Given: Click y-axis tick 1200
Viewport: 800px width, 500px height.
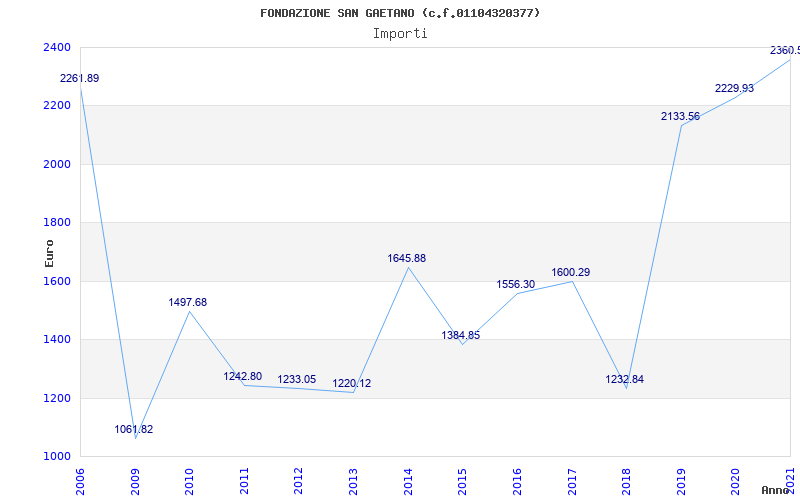Looking at the screenshot, I should (57, 398).
